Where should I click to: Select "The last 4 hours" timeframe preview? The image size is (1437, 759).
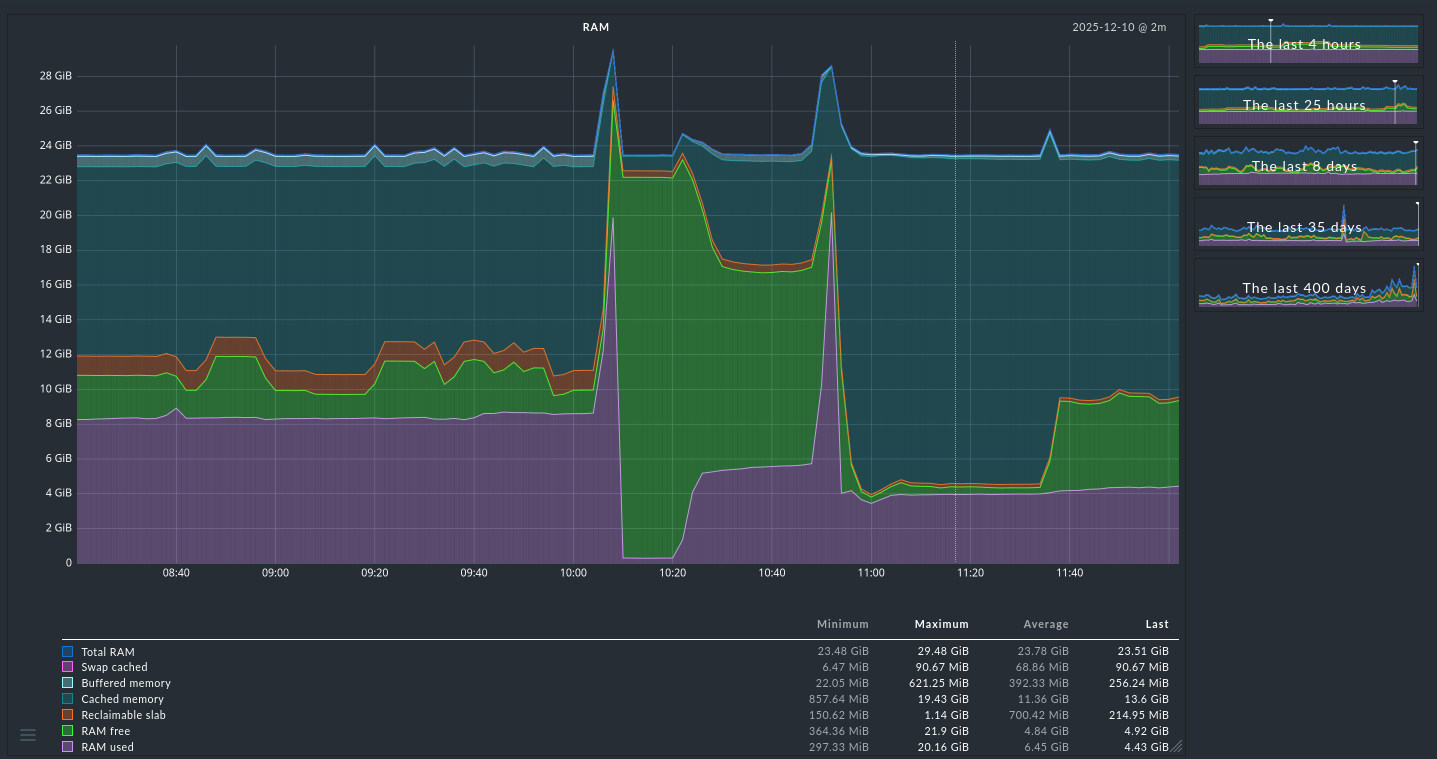point(1308,42)
